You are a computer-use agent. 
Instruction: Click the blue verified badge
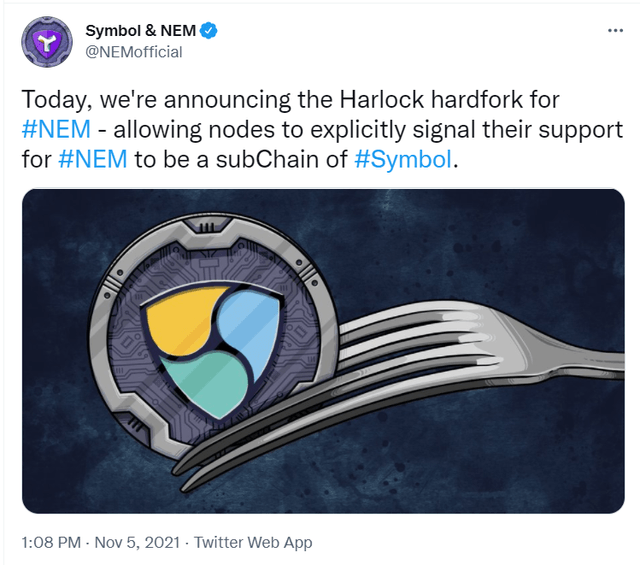coord(208,31)
